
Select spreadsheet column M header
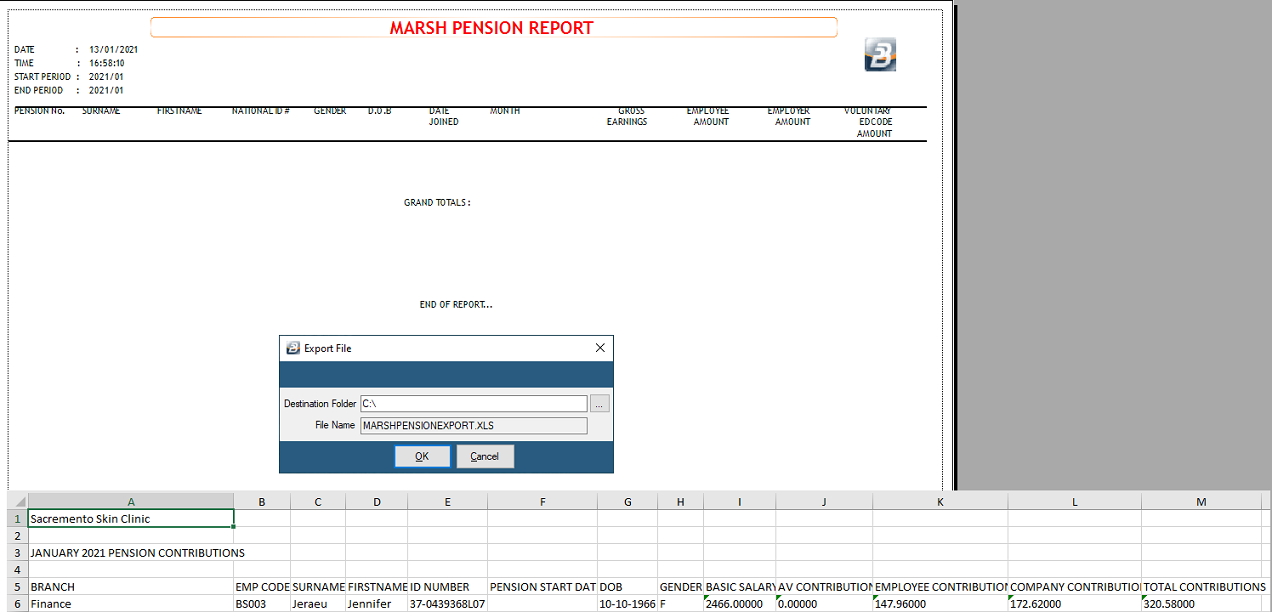click(1201, 501)
